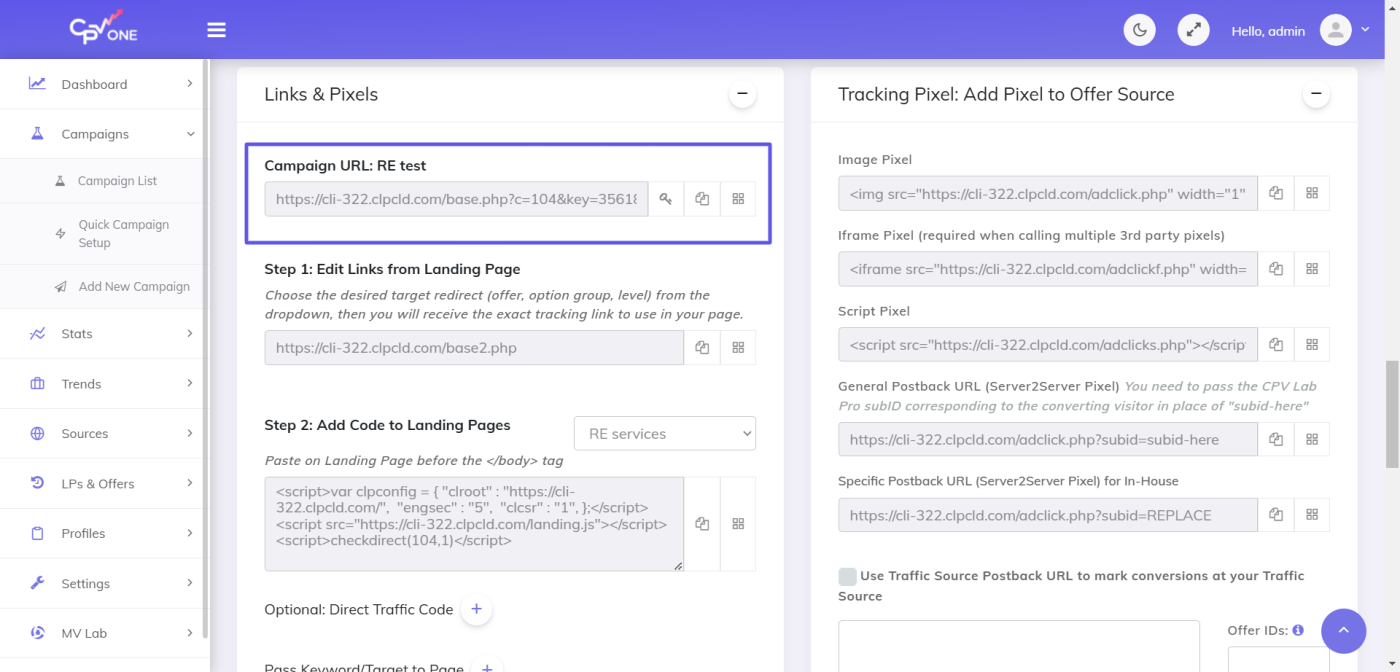The height and width of the screenshot is (672, 1400).
Task: Click the Add New Campaign paper-plane icon
Action: [x=60, y=287]
